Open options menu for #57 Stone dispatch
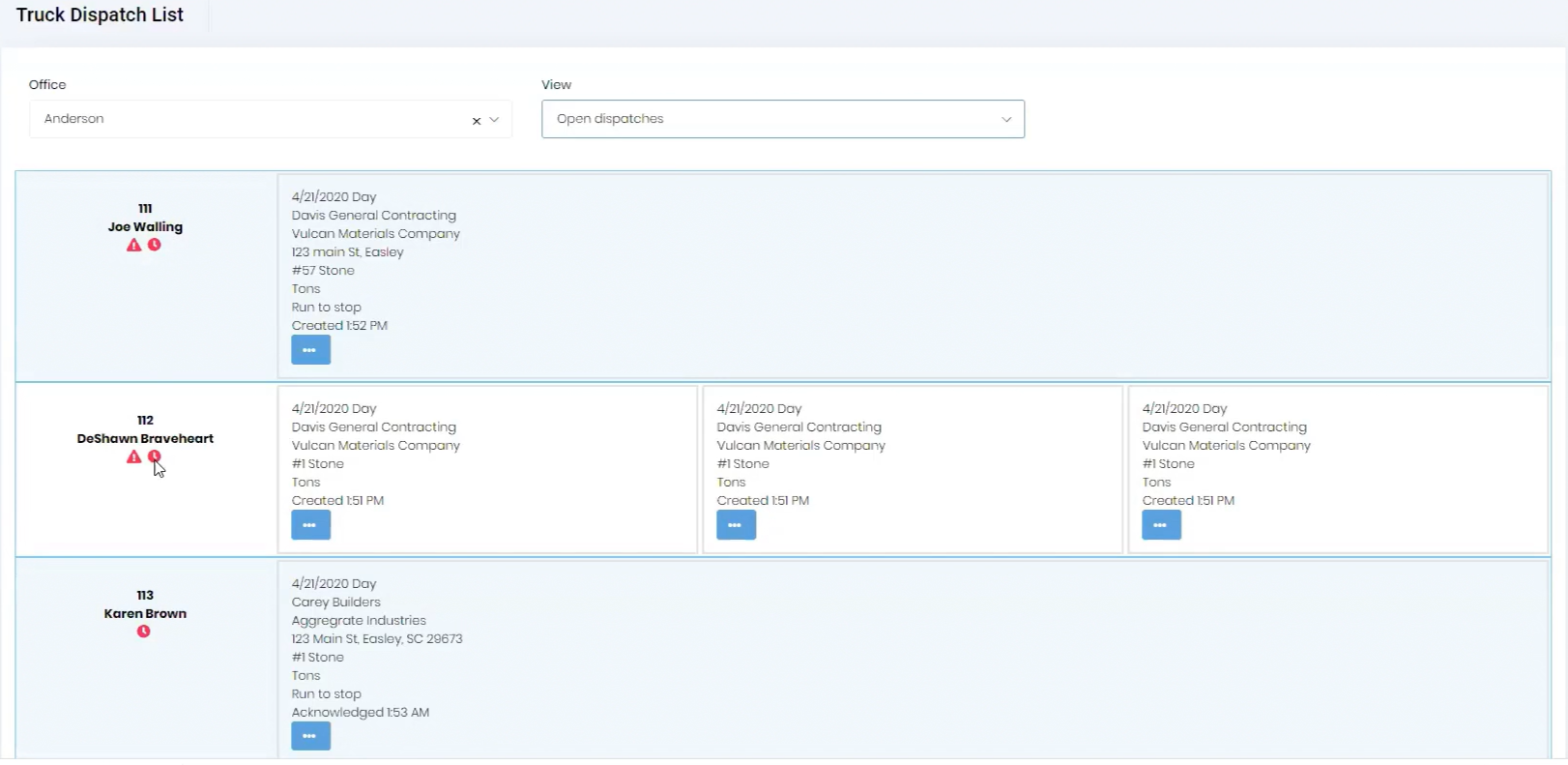Image resolution: width=1568 pixels, height=765 pixels. tap(310, 350)
